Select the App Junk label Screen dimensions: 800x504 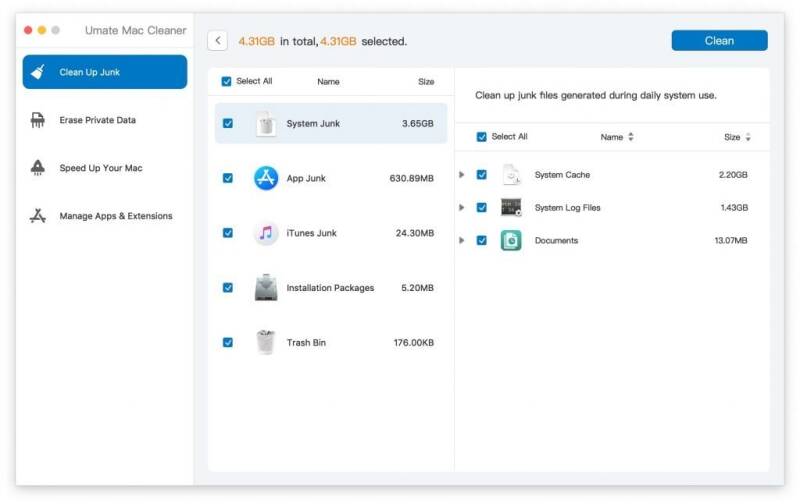click(x=306, y=178)
